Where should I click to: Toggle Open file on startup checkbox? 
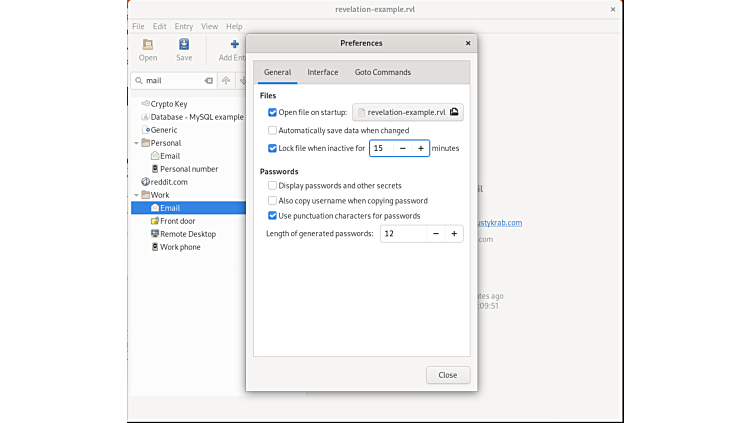click(x=273, y=113)
